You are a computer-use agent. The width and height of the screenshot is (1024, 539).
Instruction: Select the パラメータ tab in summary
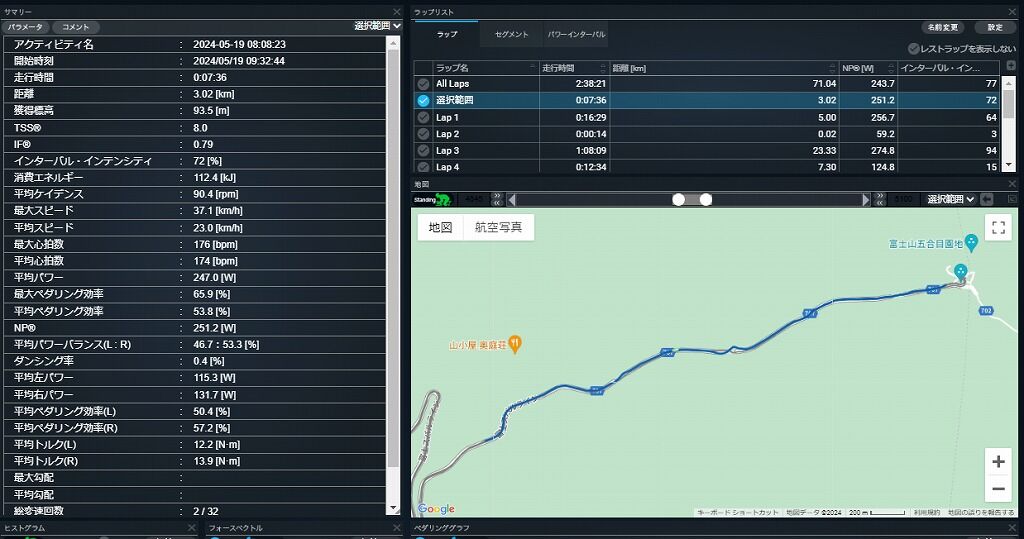[x=25, y=27]
